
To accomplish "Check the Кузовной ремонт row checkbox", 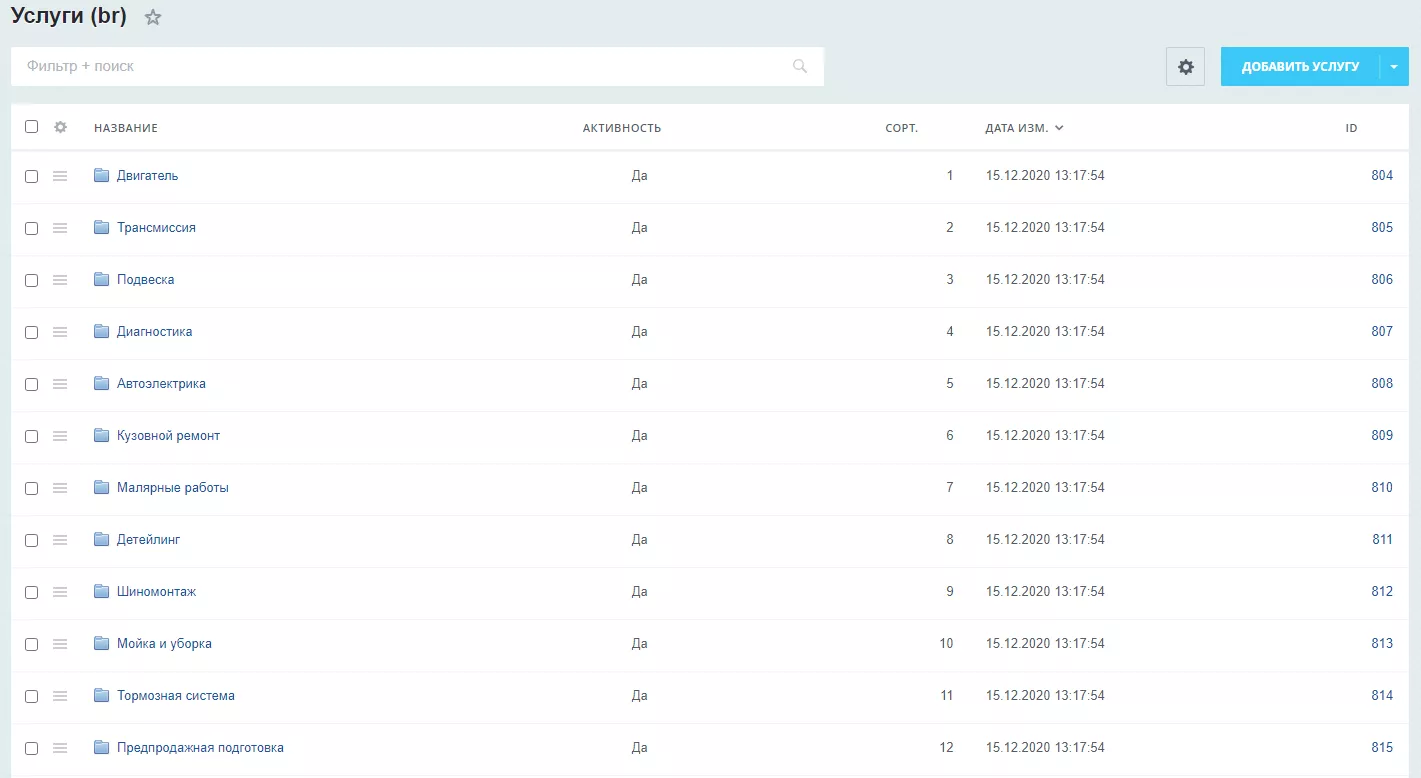I will (x=32, y=436).
